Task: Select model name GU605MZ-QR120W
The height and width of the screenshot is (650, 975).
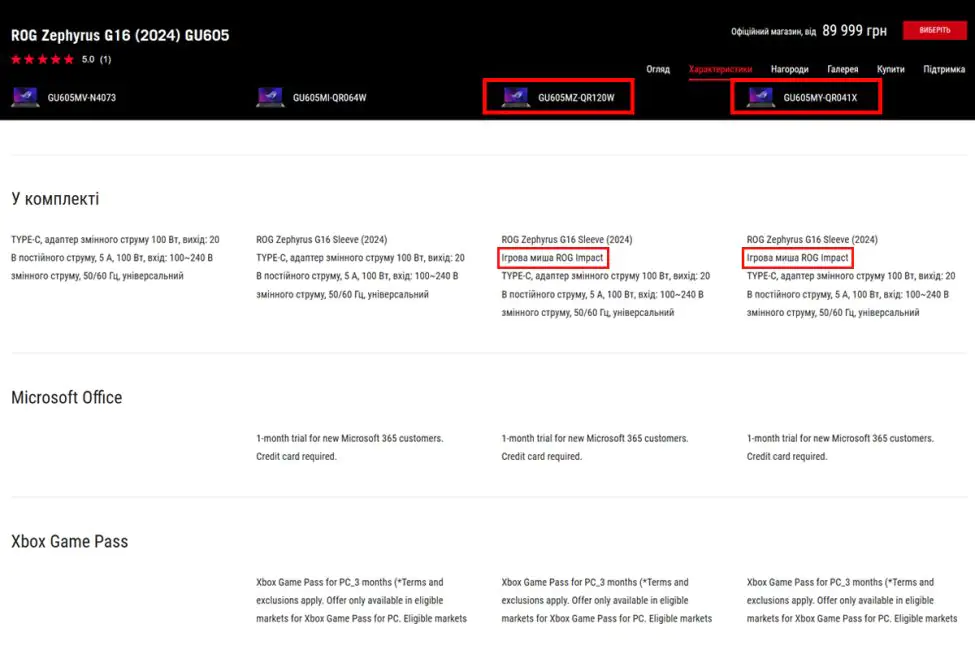Action: click(x=576, y=98)
